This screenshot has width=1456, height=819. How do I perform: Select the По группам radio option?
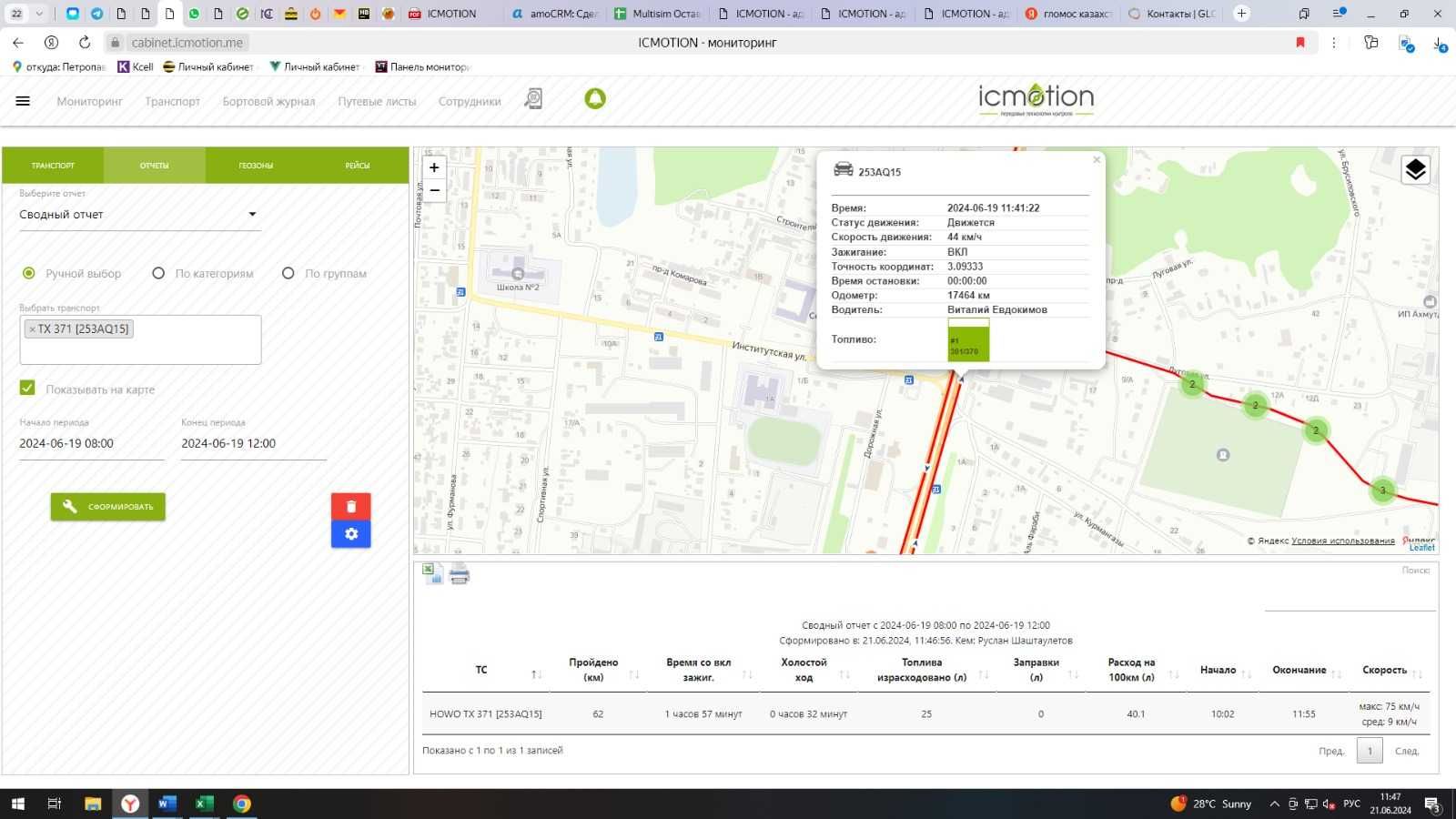(x=288, y=273)
